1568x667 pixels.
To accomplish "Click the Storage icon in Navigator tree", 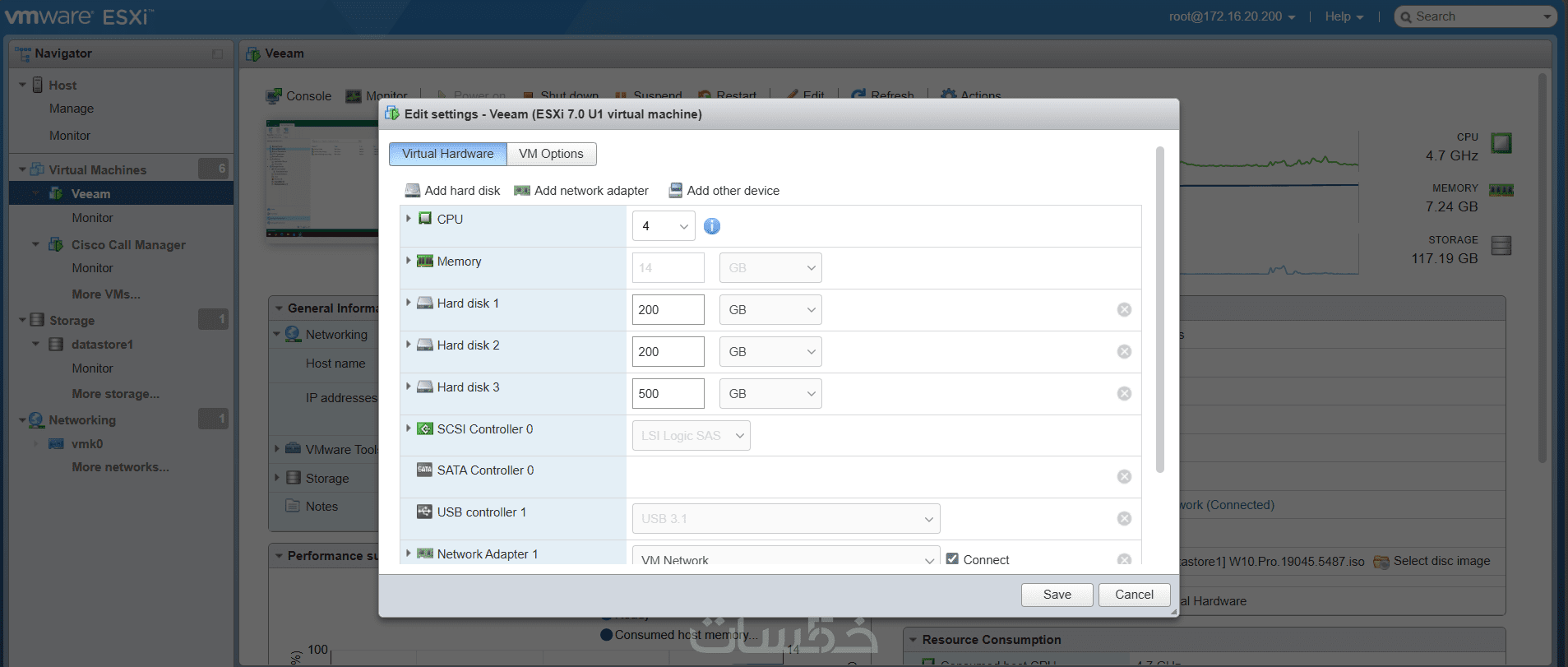I will [x=37, y=320].
